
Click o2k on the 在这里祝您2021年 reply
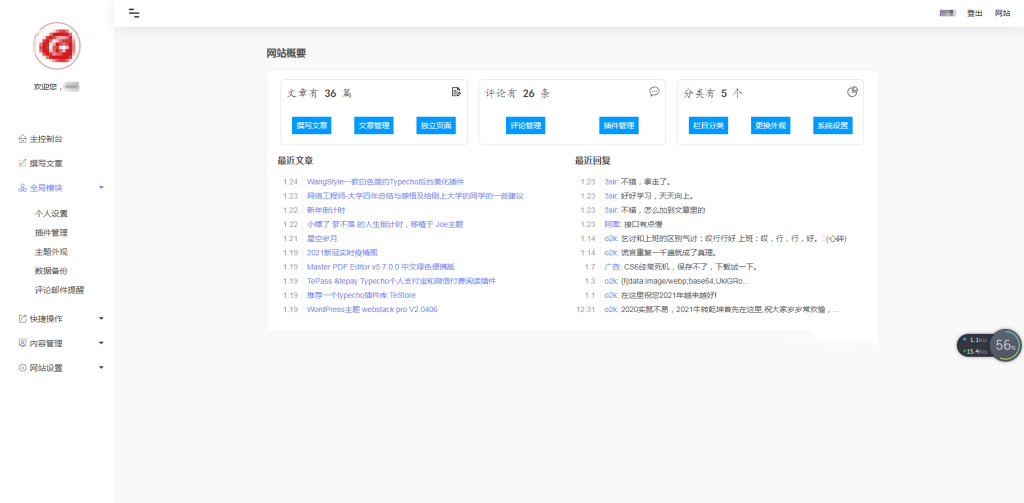(611, 295)
